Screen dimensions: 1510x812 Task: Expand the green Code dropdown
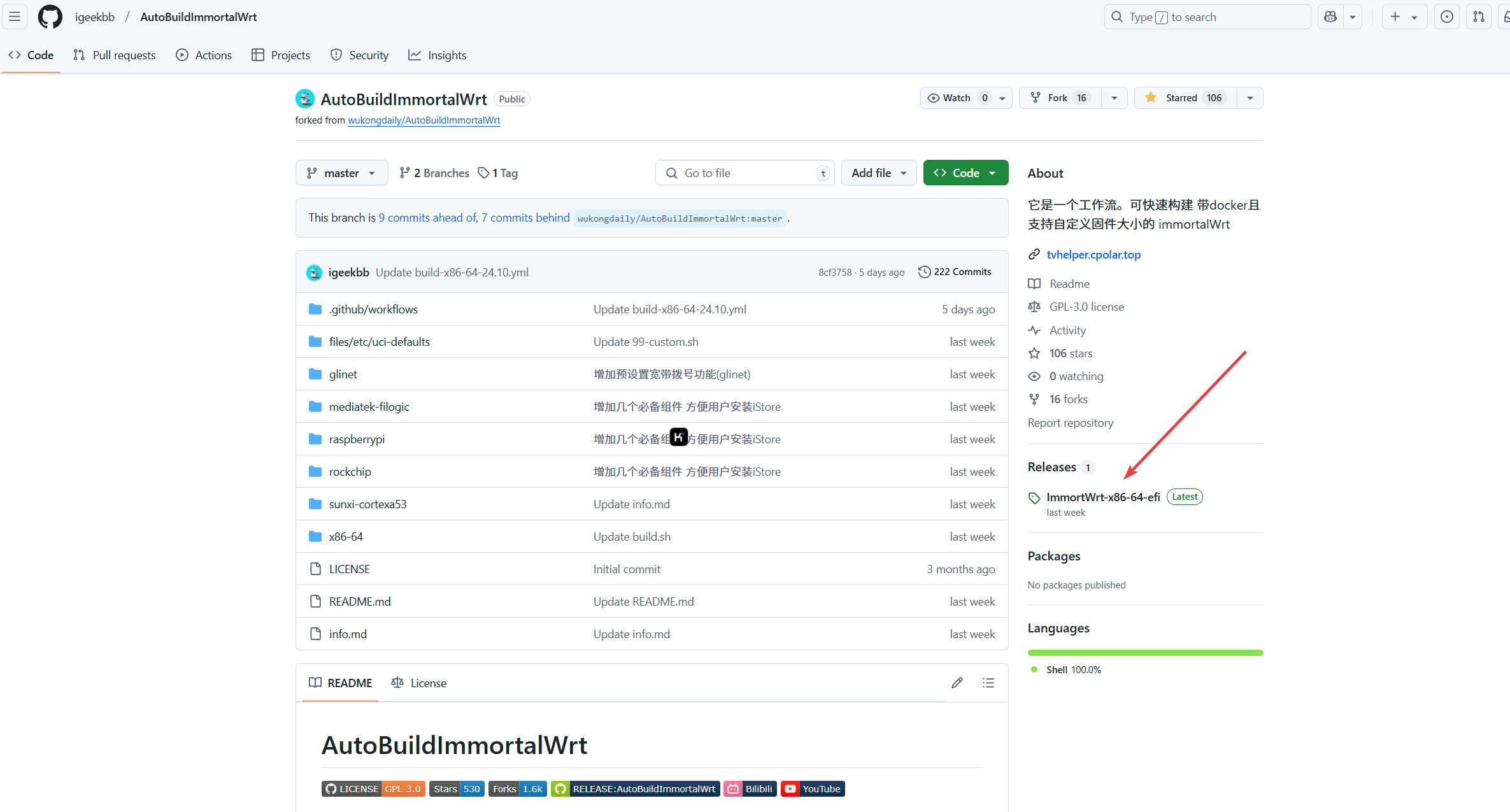tap(965, 173)
